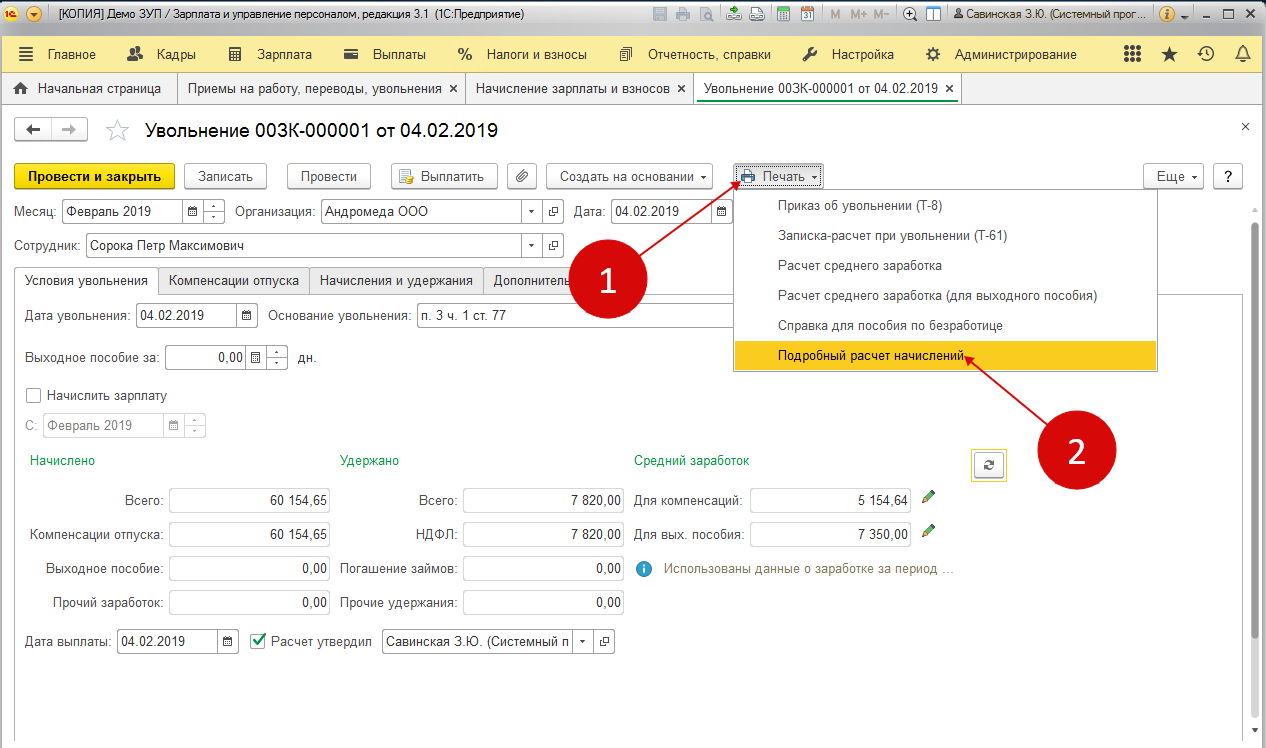Screen dimensions: 1266x748
Task: Open help with the ? button
Action: [1228, 176]
